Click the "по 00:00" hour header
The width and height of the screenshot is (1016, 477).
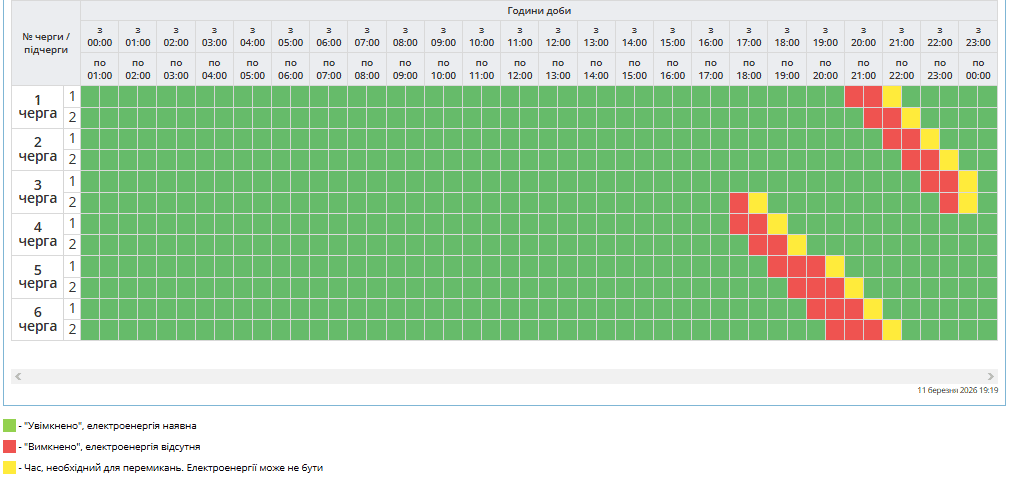978,69
